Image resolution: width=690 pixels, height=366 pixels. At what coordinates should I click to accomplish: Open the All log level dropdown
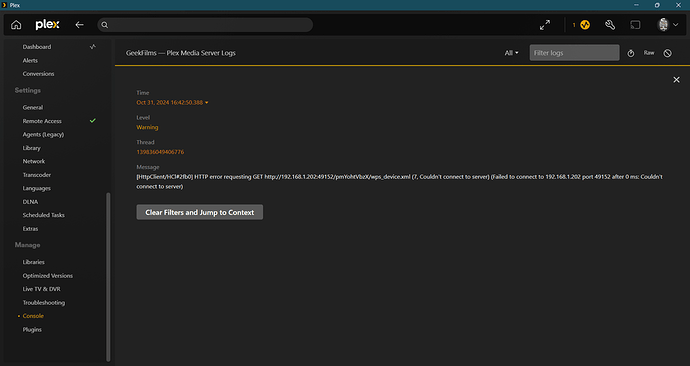pyautogui.click(x=511, y=53)
